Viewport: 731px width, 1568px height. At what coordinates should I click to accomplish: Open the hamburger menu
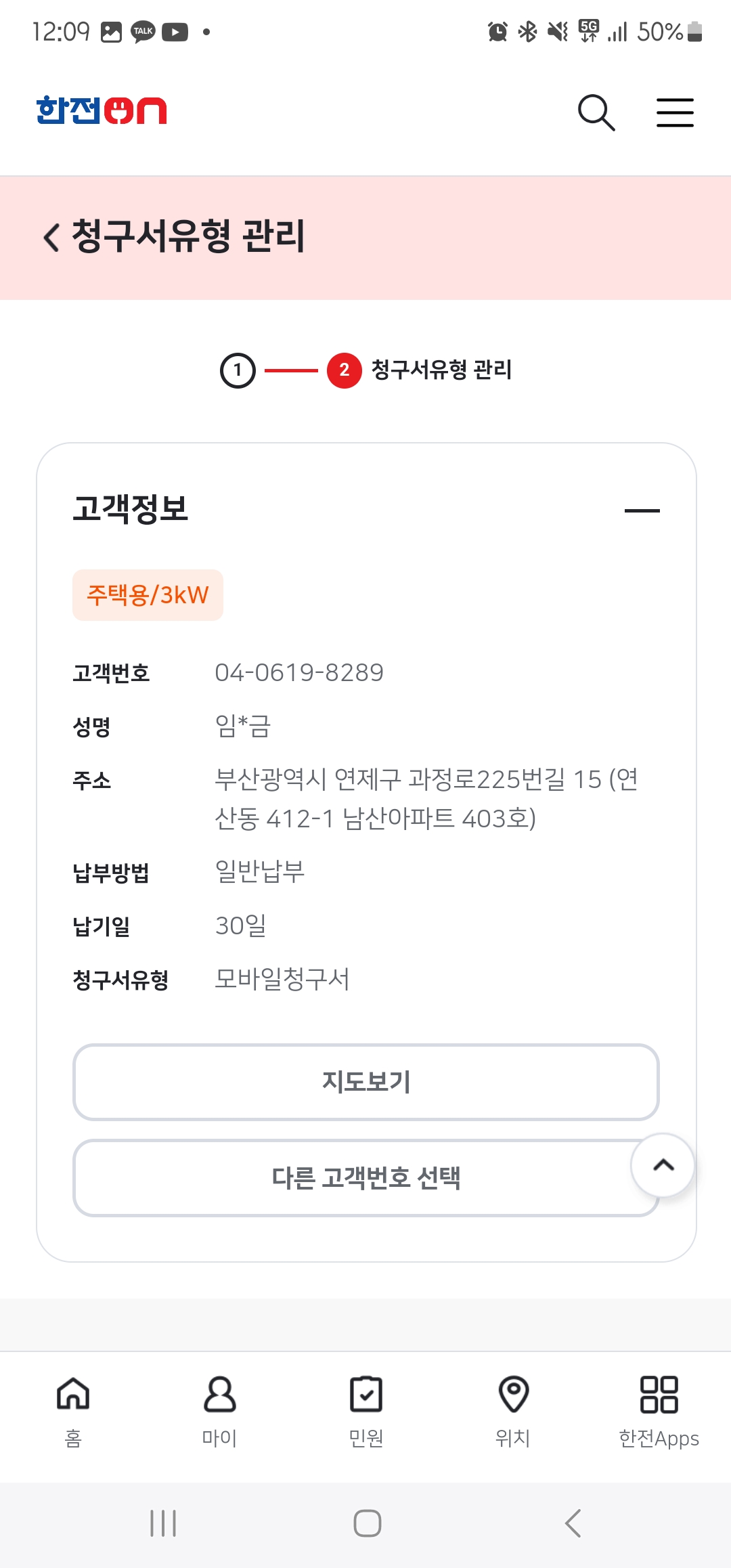tap(675, 112)
